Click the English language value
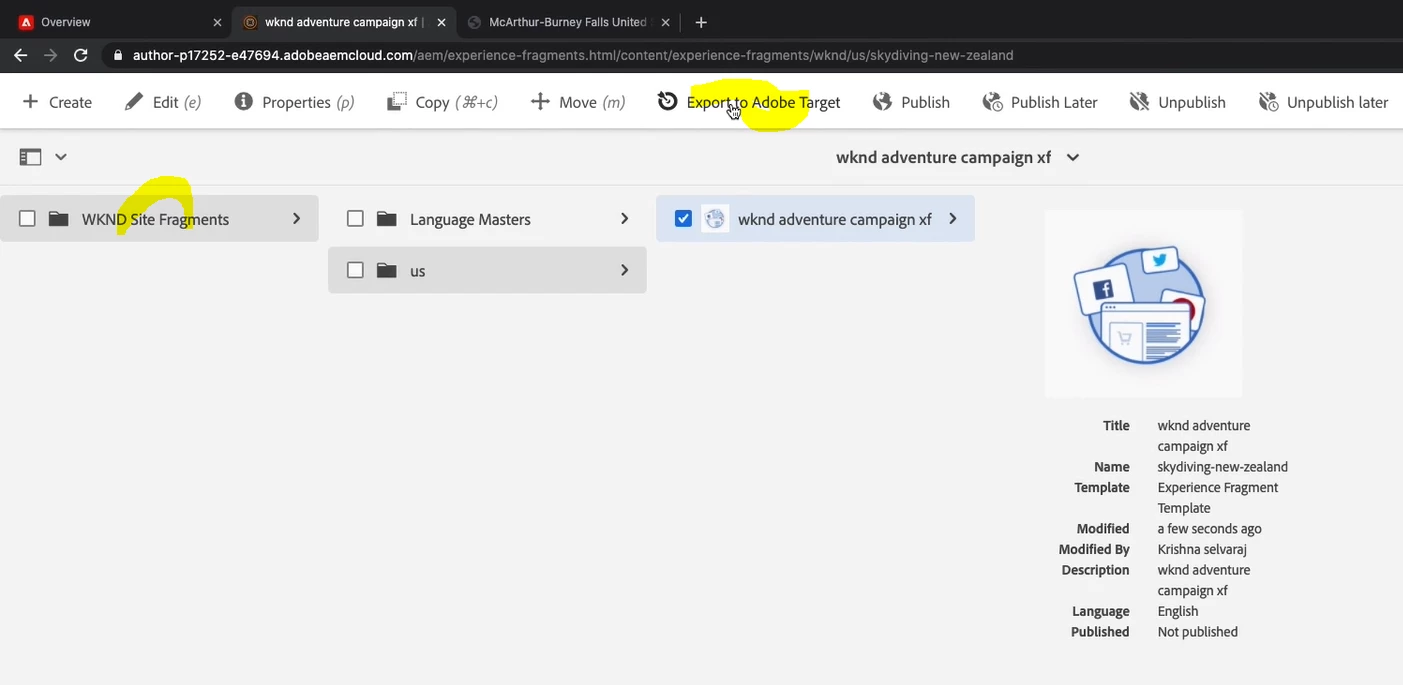This screenshot has height=685, width=1403. coord(1178,611)
